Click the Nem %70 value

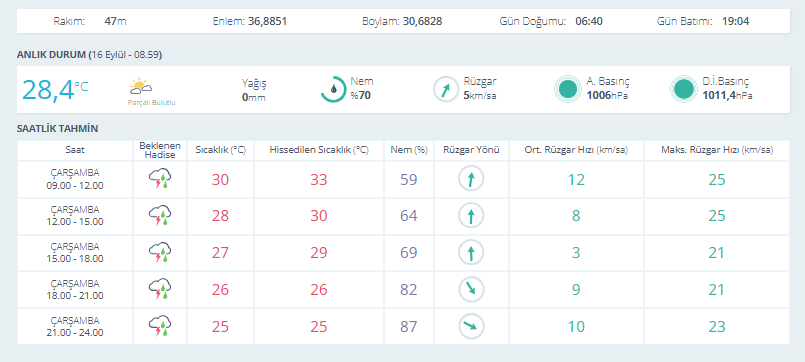click(x=361, y=95)
